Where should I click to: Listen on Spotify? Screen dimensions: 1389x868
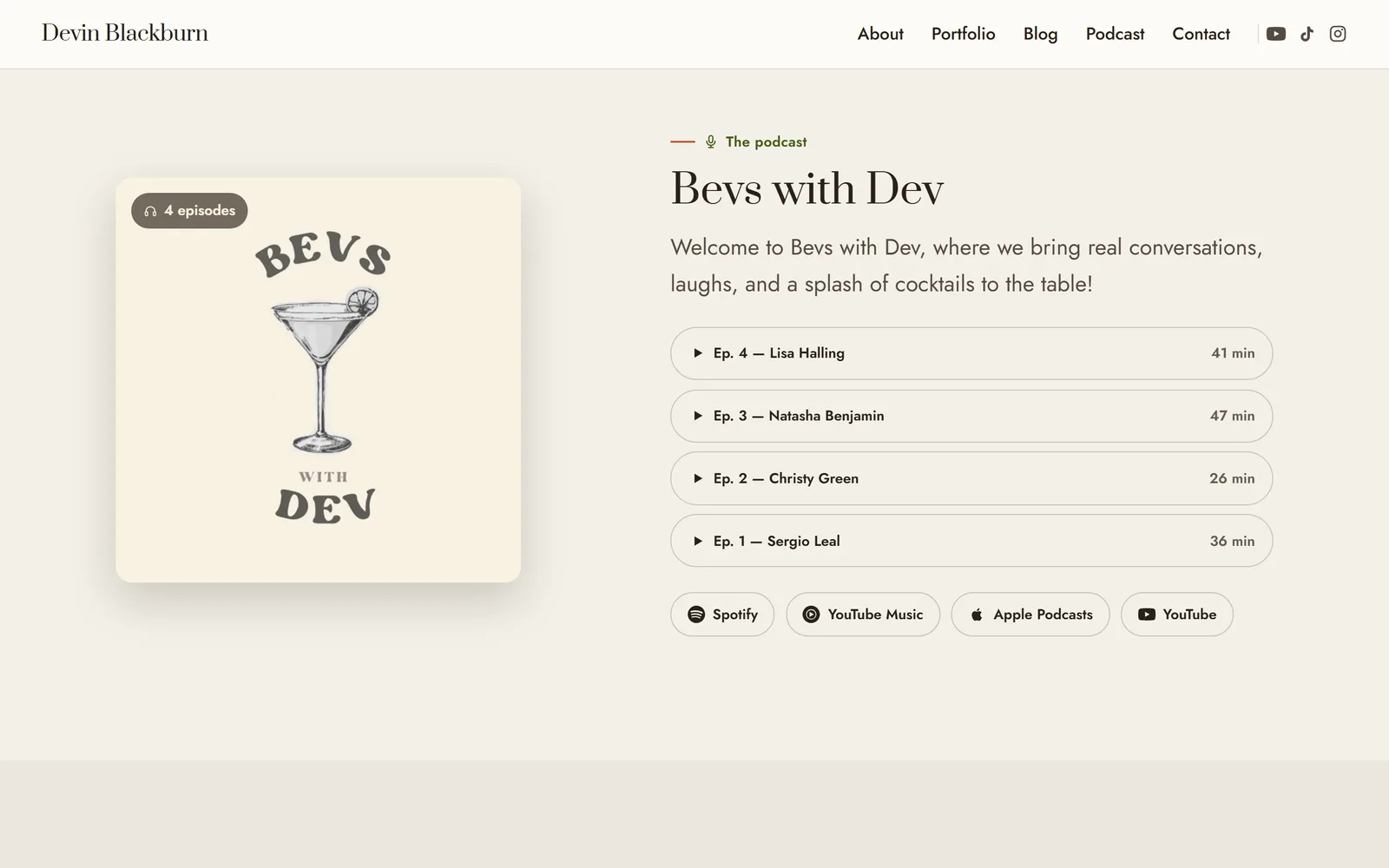point(722,615)
